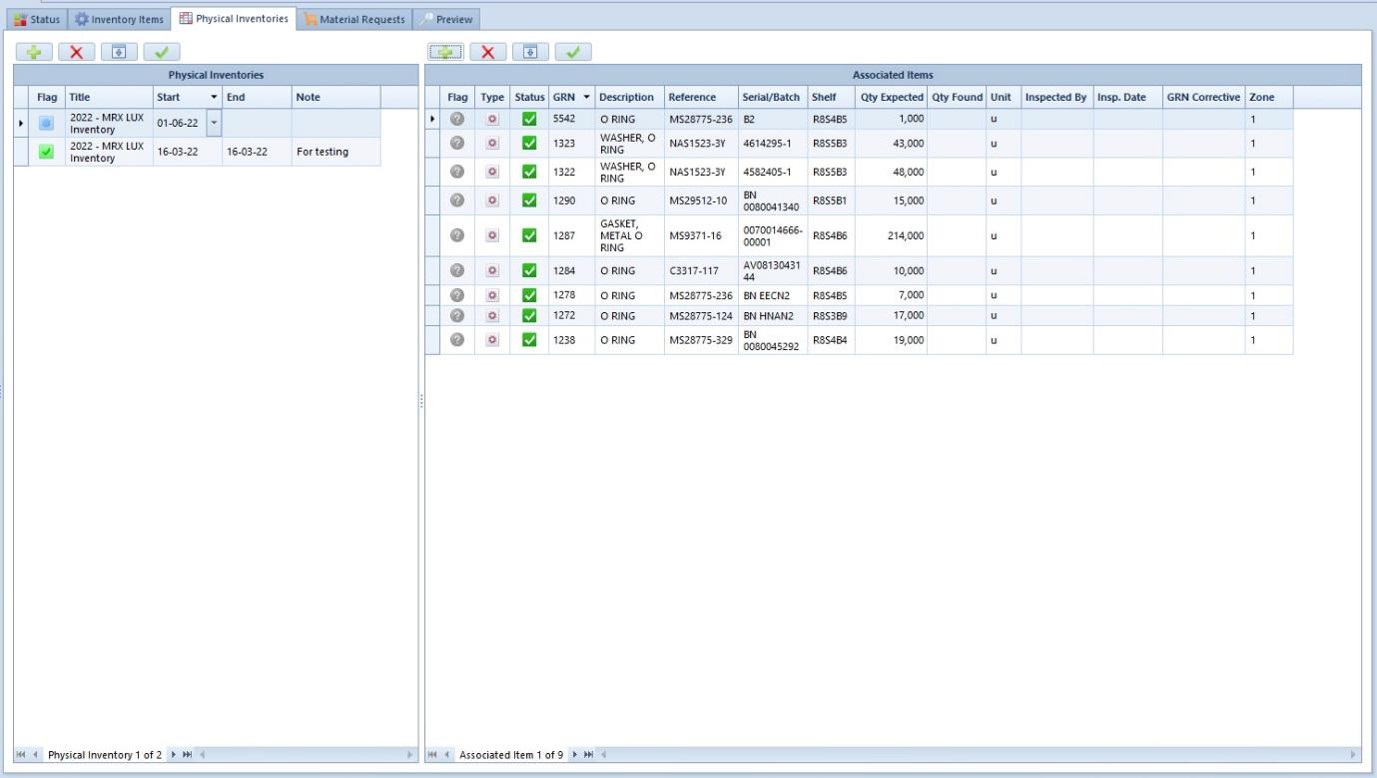
Task: Click Physical Inventories horizontal scrollbar track
Action: point(305,755)
